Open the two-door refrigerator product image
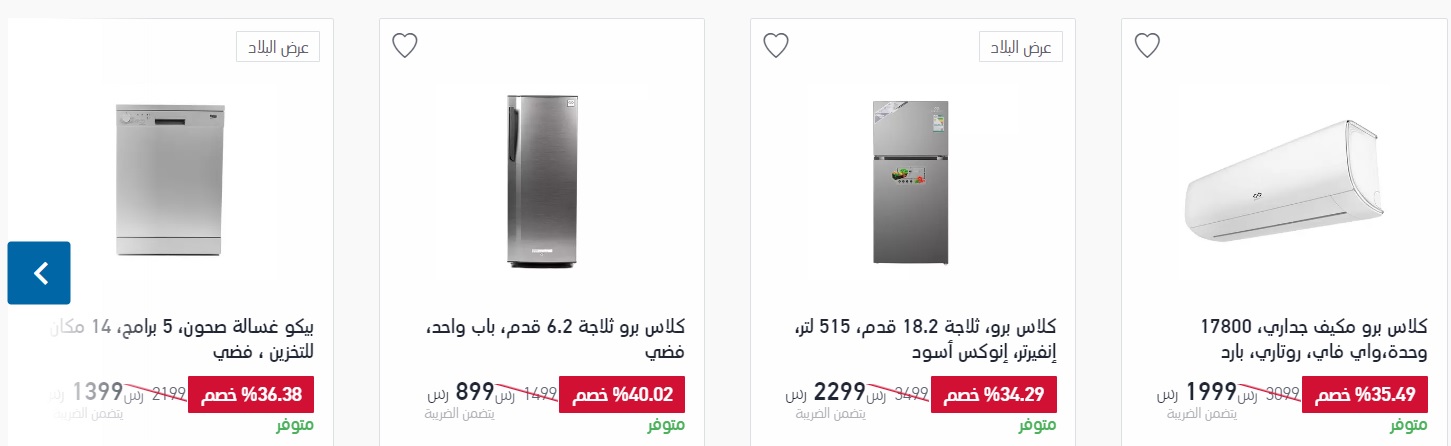This screenshot has width=1451, height=446. pos(910,182)
